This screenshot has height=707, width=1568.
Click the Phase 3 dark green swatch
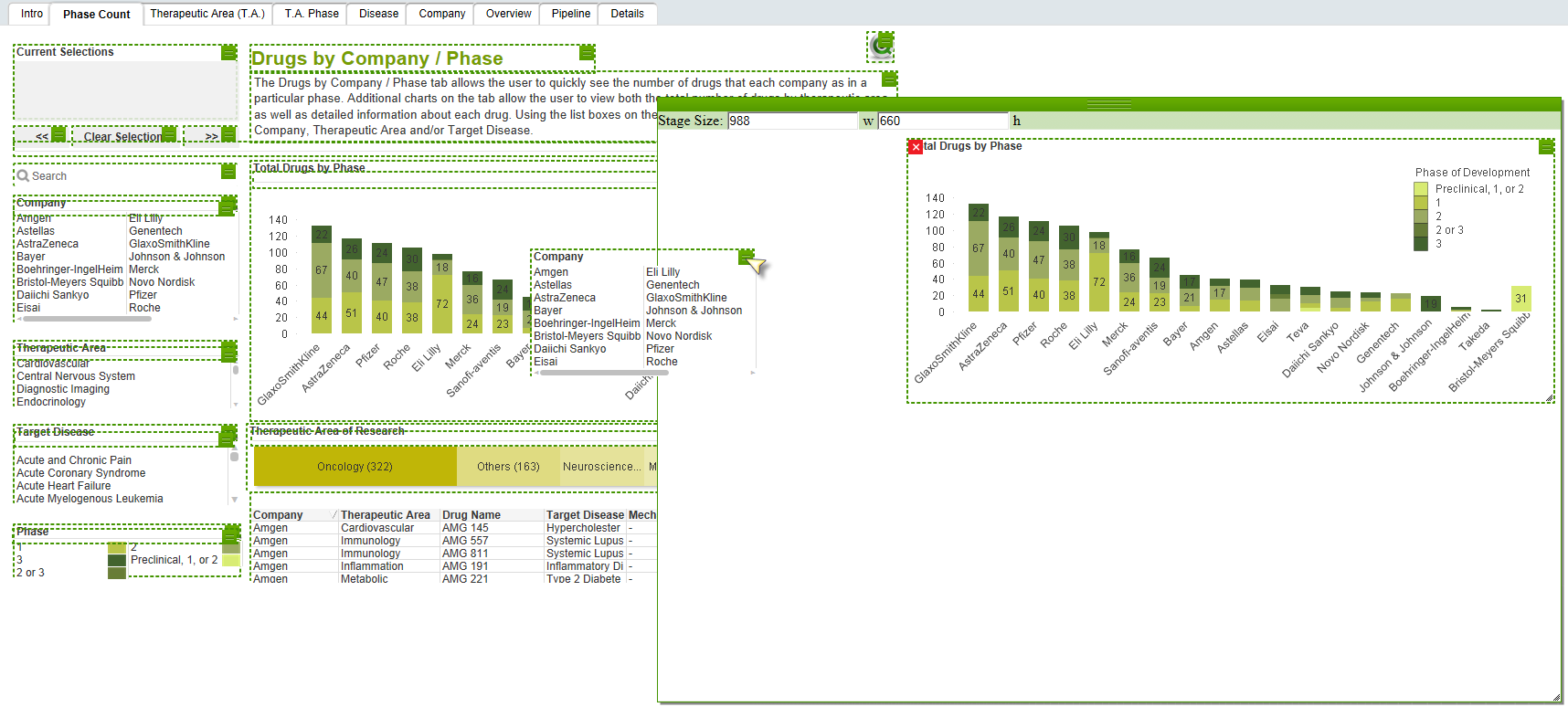(117, 560)
